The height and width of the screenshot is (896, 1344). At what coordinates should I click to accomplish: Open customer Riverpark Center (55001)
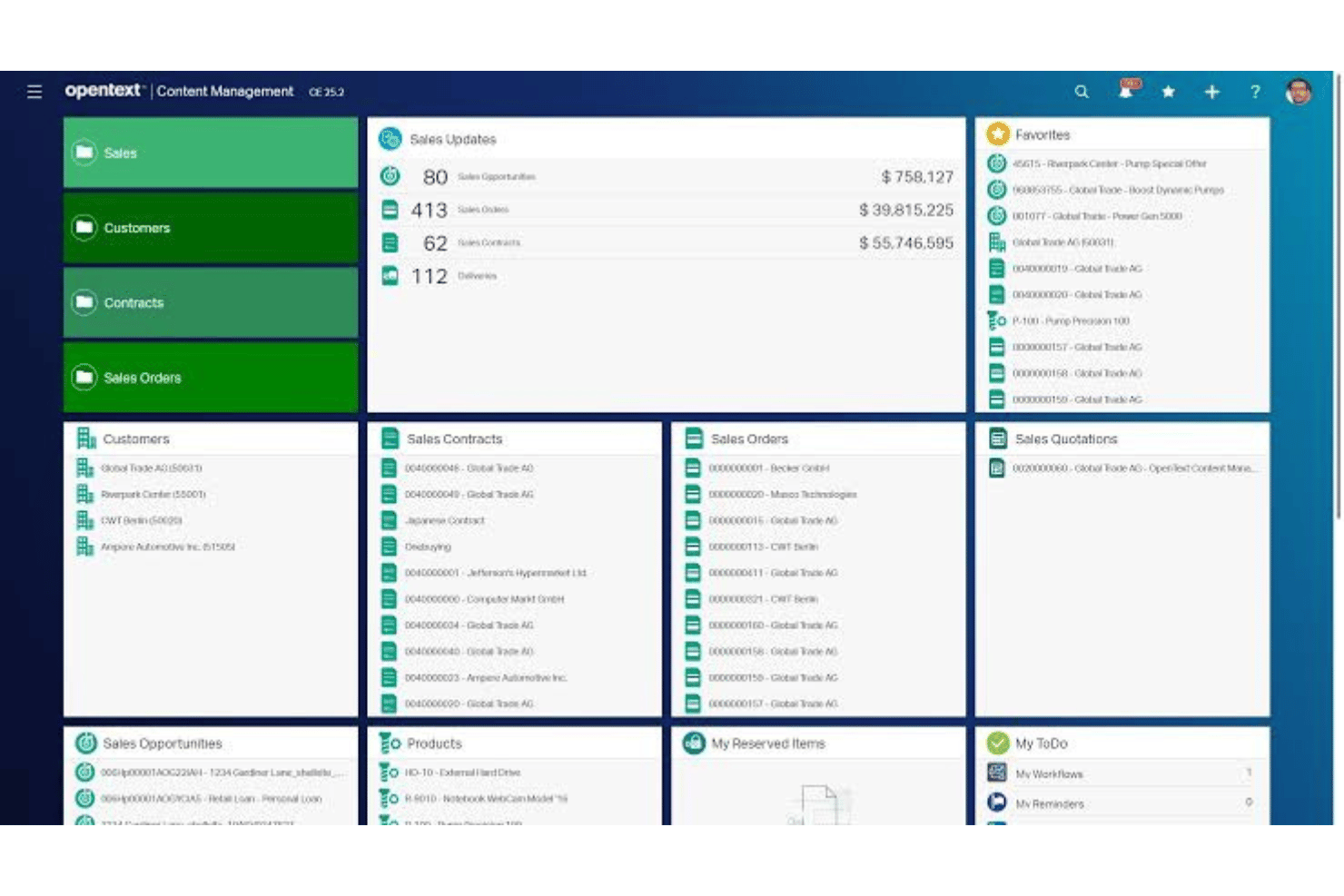tap(153, 495)
